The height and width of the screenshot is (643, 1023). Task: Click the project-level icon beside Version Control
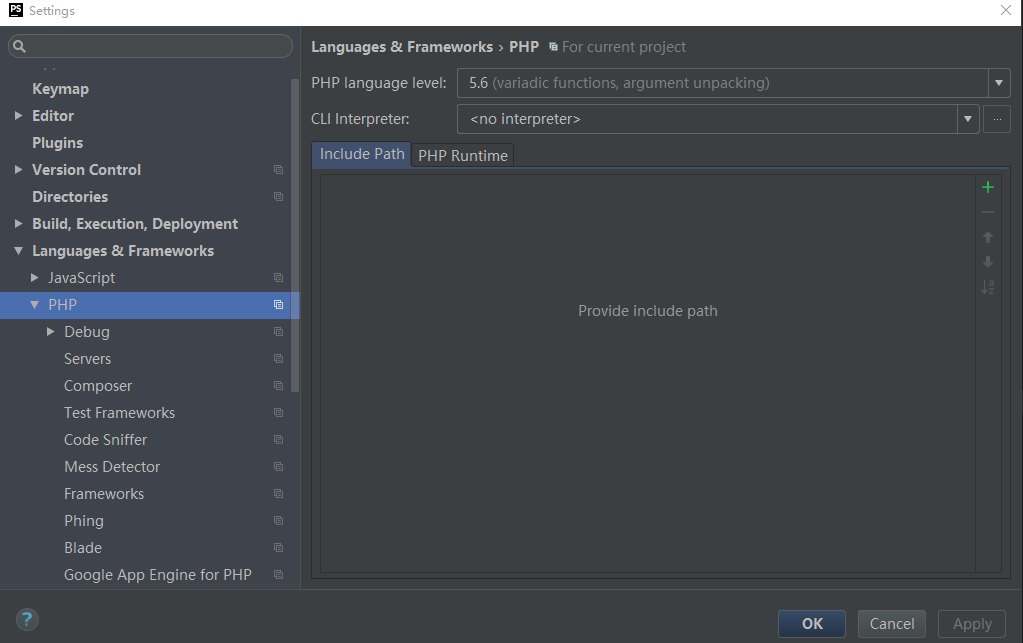click(279, 170)
